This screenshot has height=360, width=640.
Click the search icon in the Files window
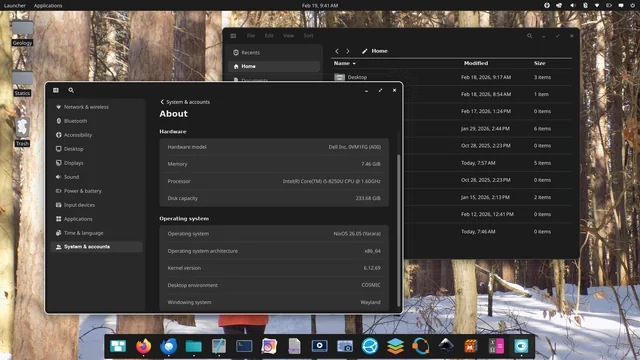pyautogui.click(x=529, y=36)
